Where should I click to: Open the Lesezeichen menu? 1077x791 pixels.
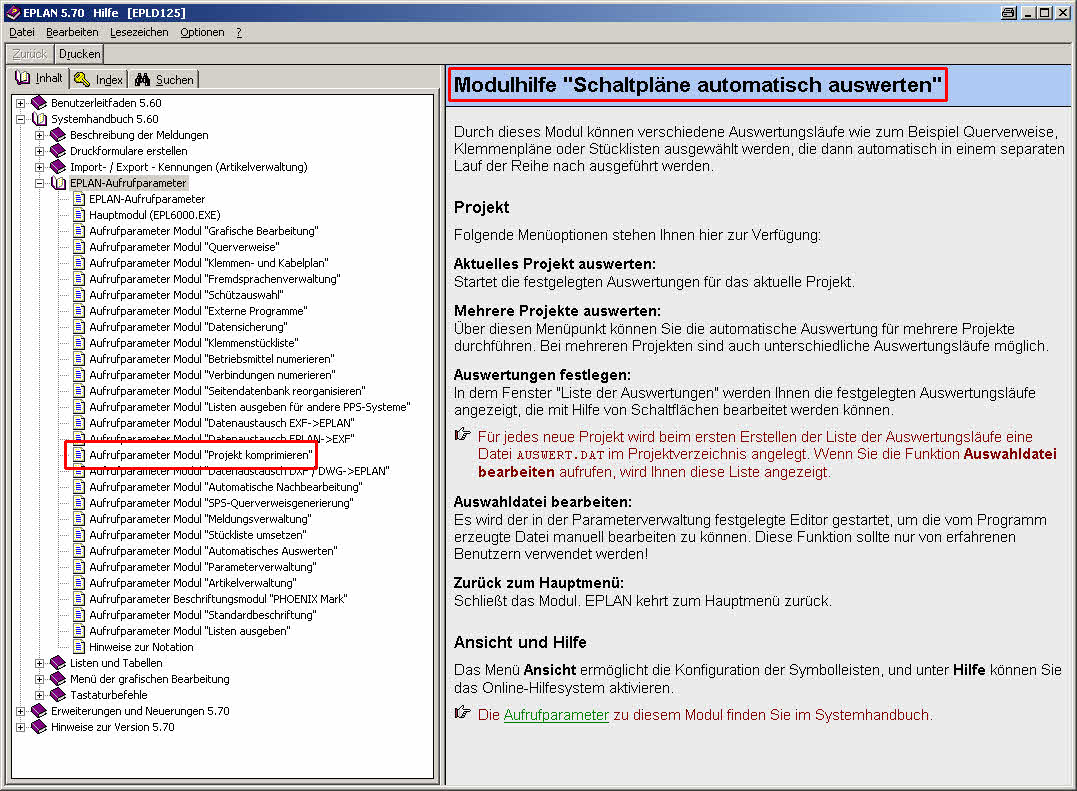coord(139,32)
